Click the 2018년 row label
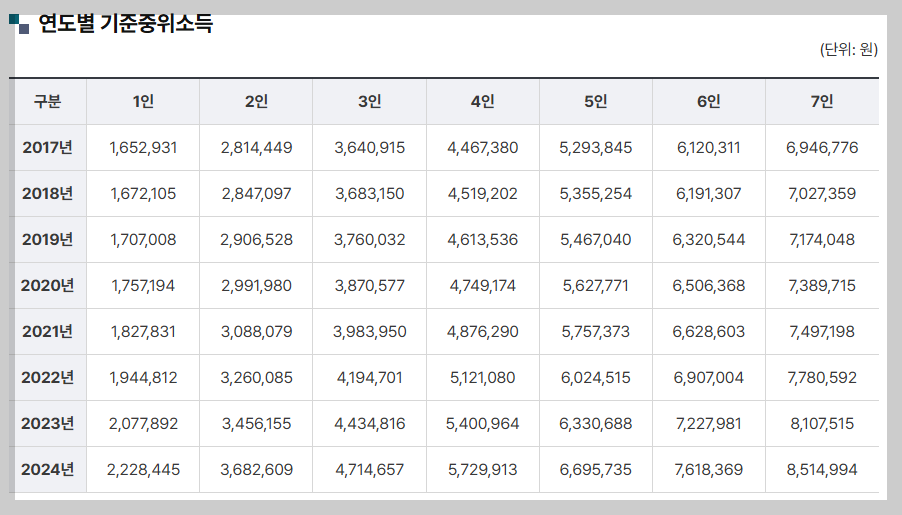Viewport: 902px width, 515px height. 47,193
